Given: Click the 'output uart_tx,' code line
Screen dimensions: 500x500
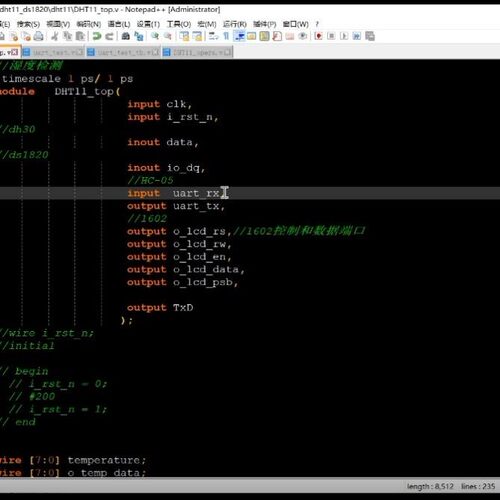Looking at the screenshot, I should [176, 206].
